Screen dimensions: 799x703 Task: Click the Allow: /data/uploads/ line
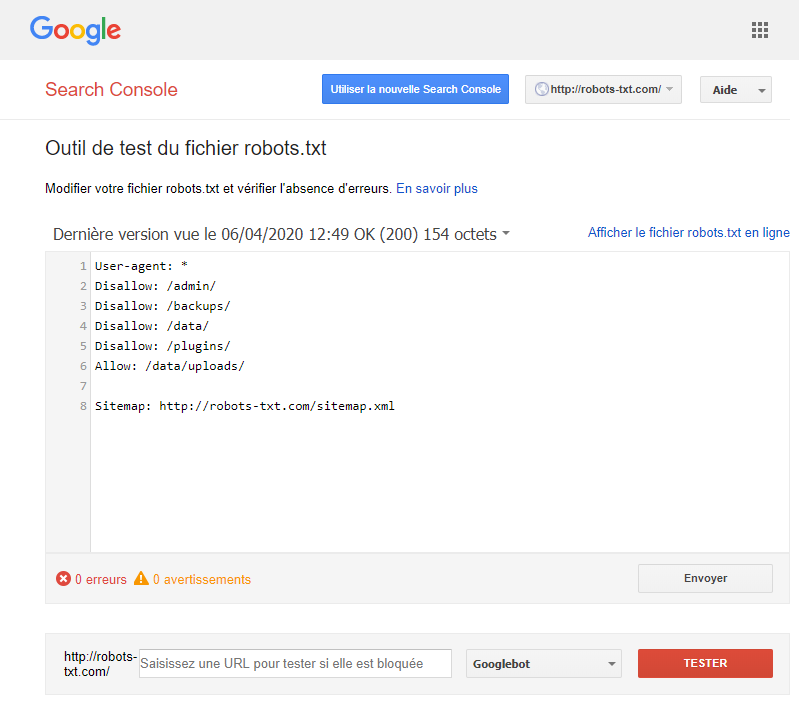click(x=170, y=366)
